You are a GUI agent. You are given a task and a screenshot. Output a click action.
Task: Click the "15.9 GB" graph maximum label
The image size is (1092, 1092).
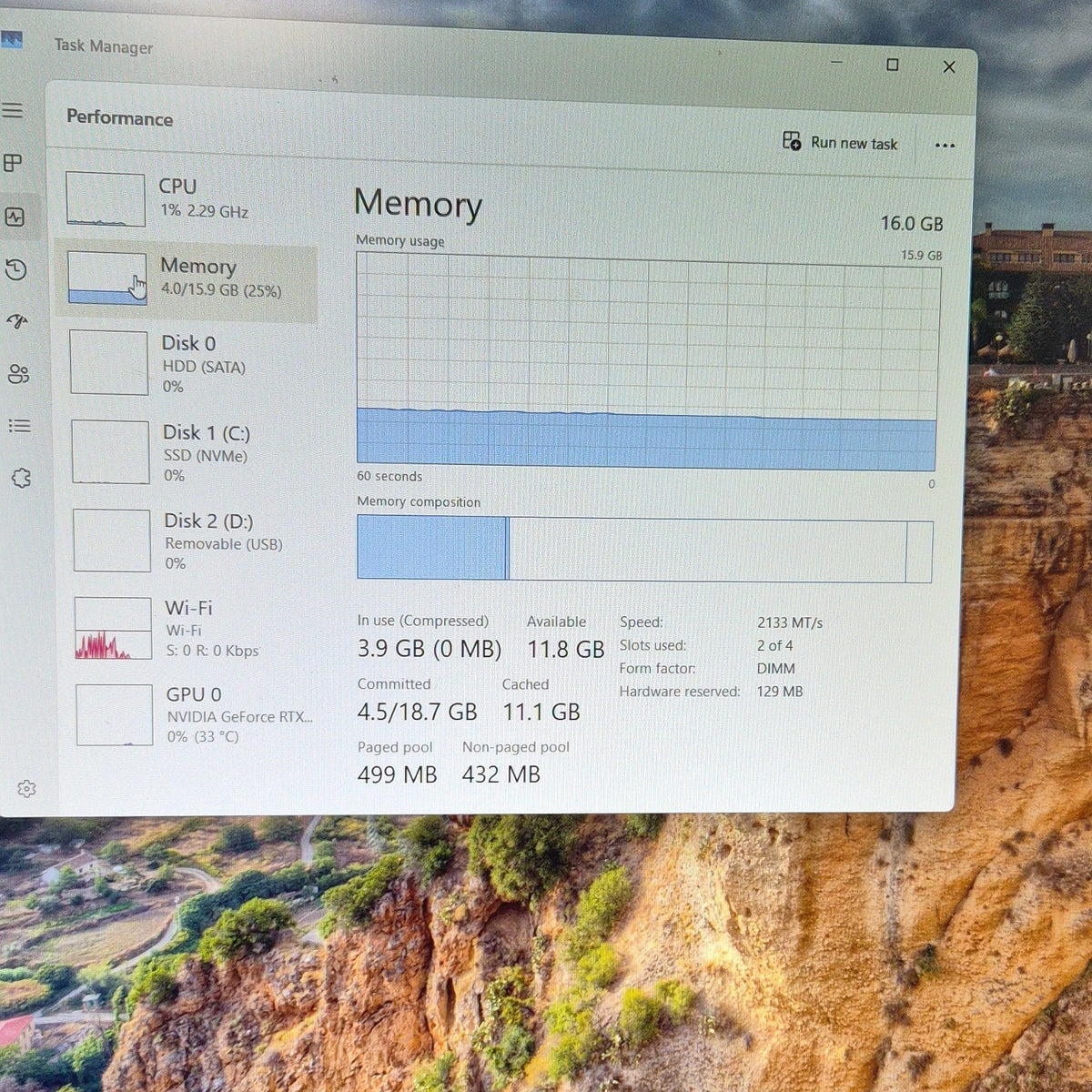pyautogui.click(x=922, y=256)
